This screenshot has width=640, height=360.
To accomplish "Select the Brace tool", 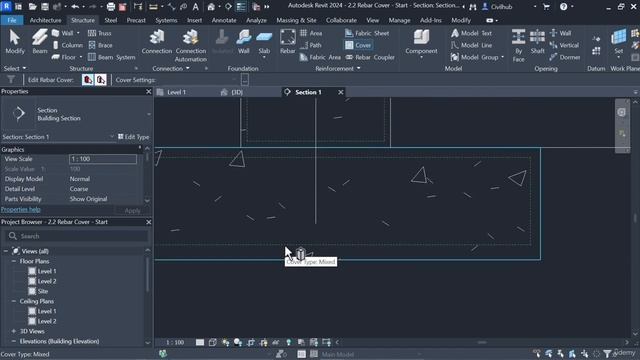I will (x=100, y=45).
